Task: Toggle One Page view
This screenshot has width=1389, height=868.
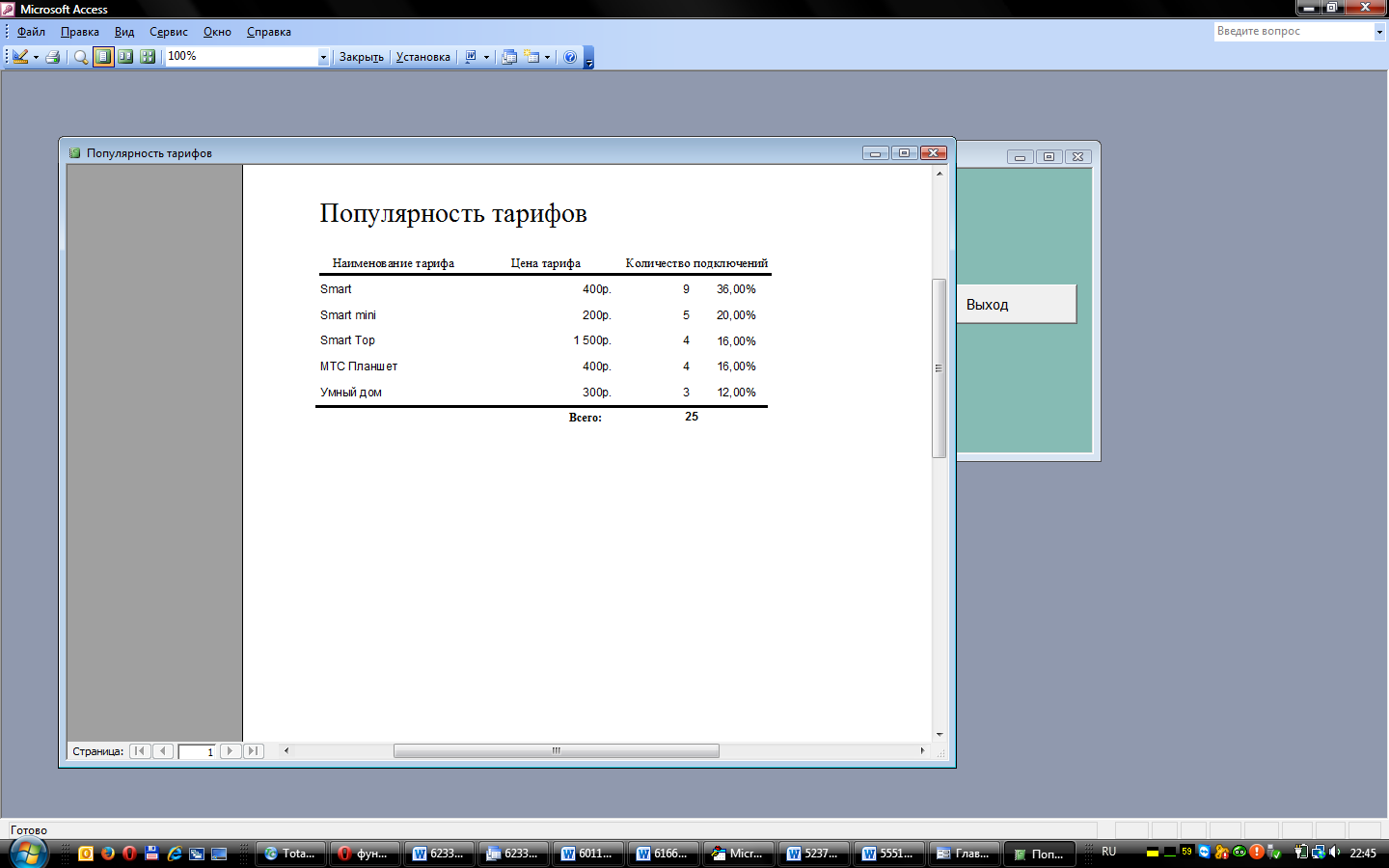Action: 103,57
